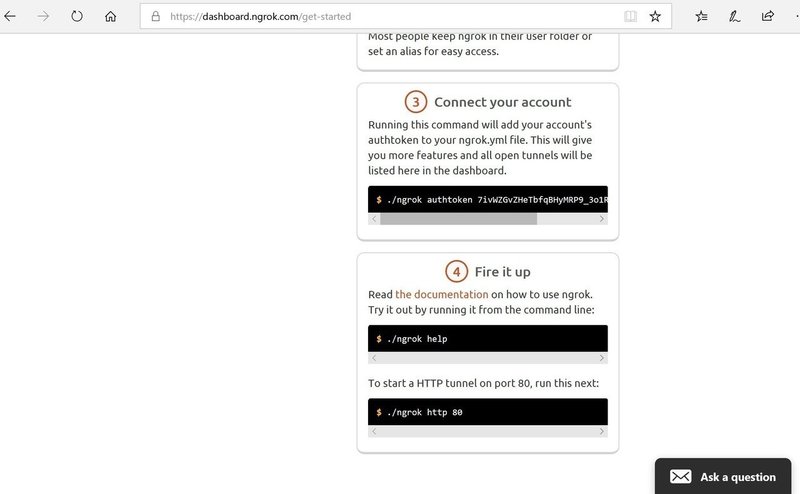This screenshot has height=494, width=800.
Task: Click right scroll arrow under ngrok help
Action: pyautogui.click(x=602, y=358)
